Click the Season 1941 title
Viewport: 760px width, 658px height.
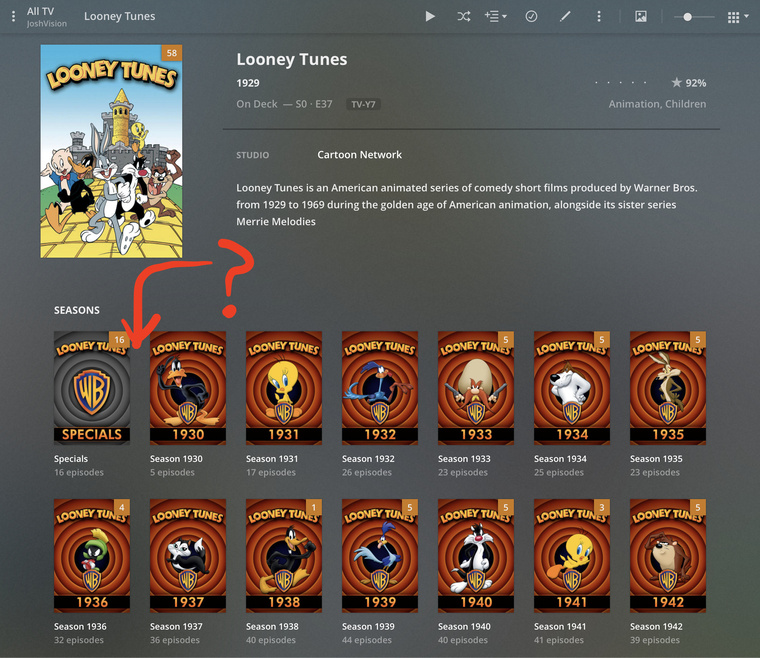point(560,627)
